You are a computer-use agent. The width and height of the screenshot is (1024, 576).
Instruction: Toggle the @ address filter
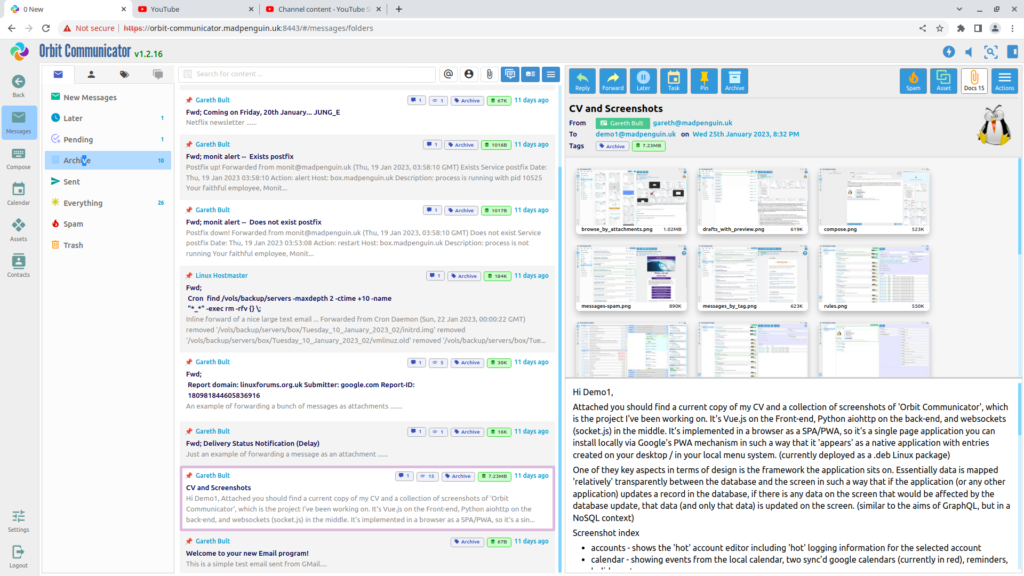(x=448, y=74)
